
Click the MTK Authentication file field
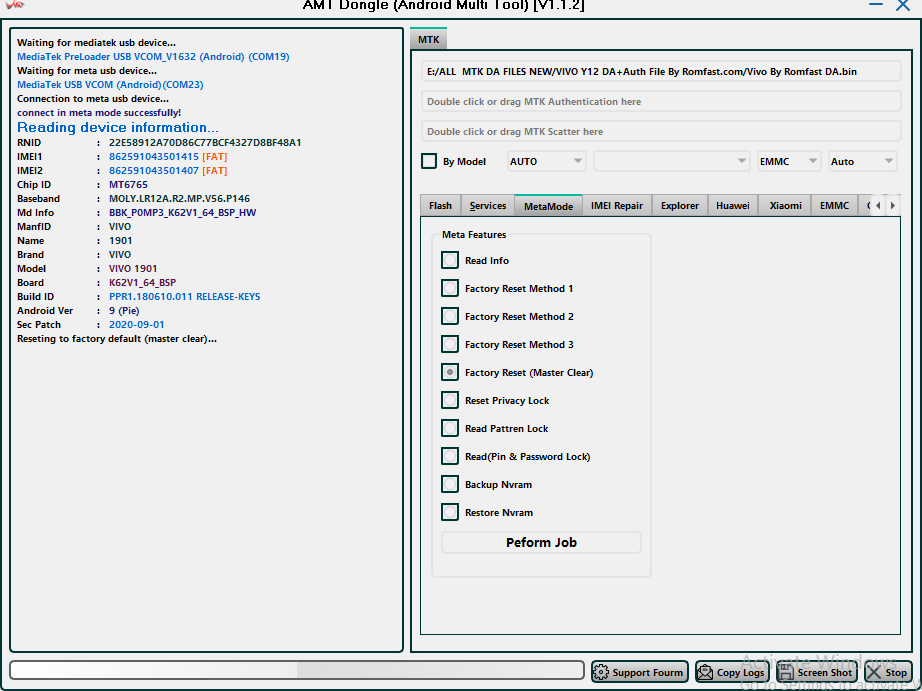pyautogui.click(x=661, y=101)
